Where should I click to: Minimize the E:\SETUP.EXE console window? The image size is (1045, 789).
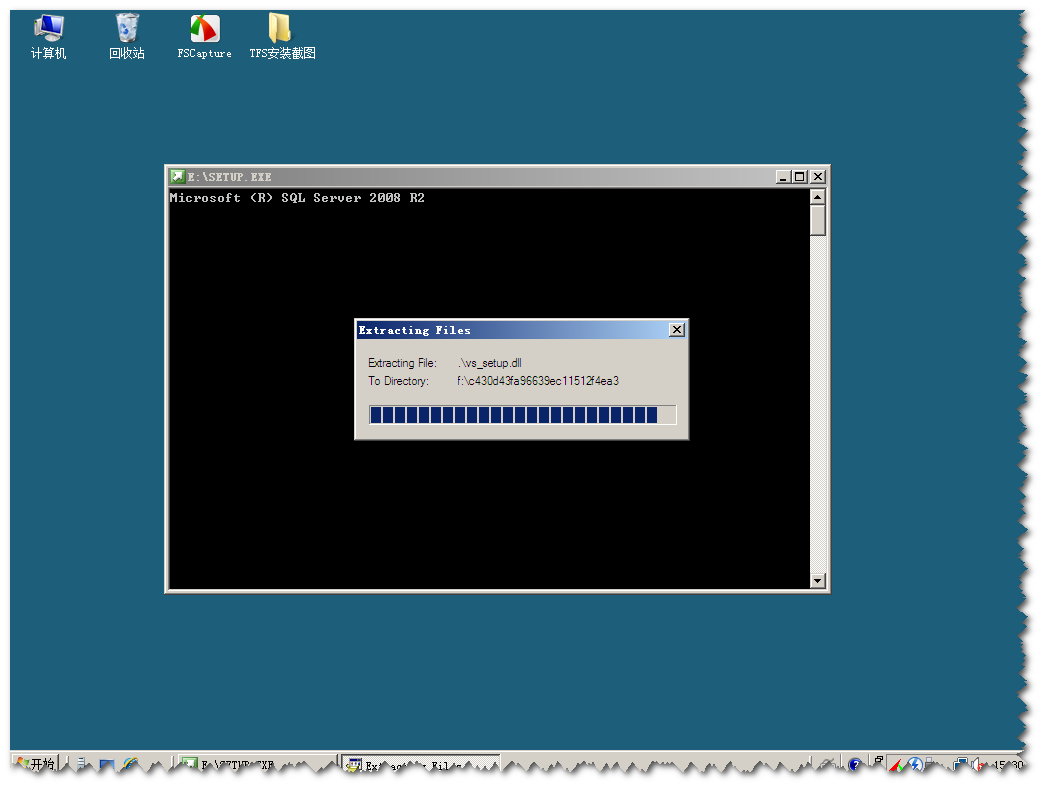[783, 177]
